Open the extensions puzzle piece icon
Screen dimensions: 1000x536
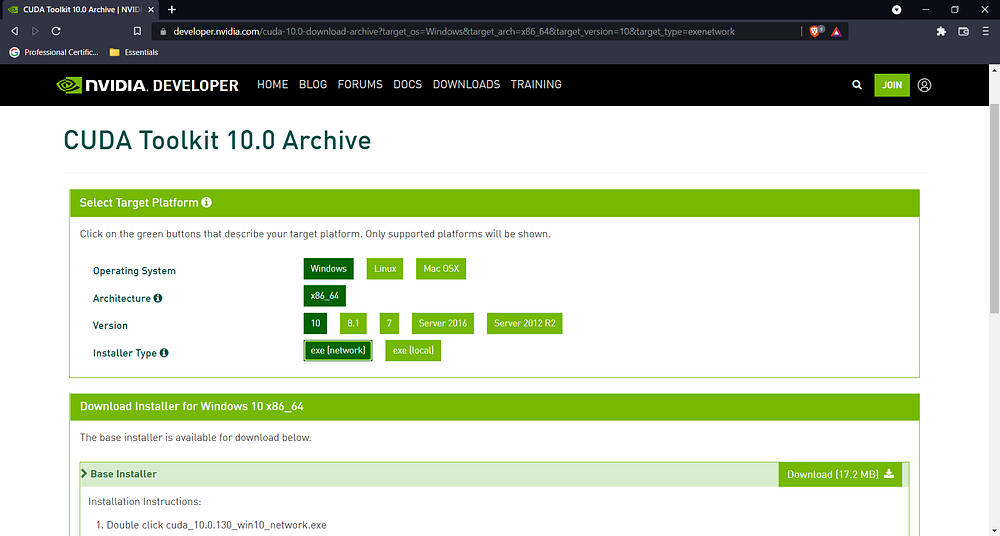tap(941, 31)
